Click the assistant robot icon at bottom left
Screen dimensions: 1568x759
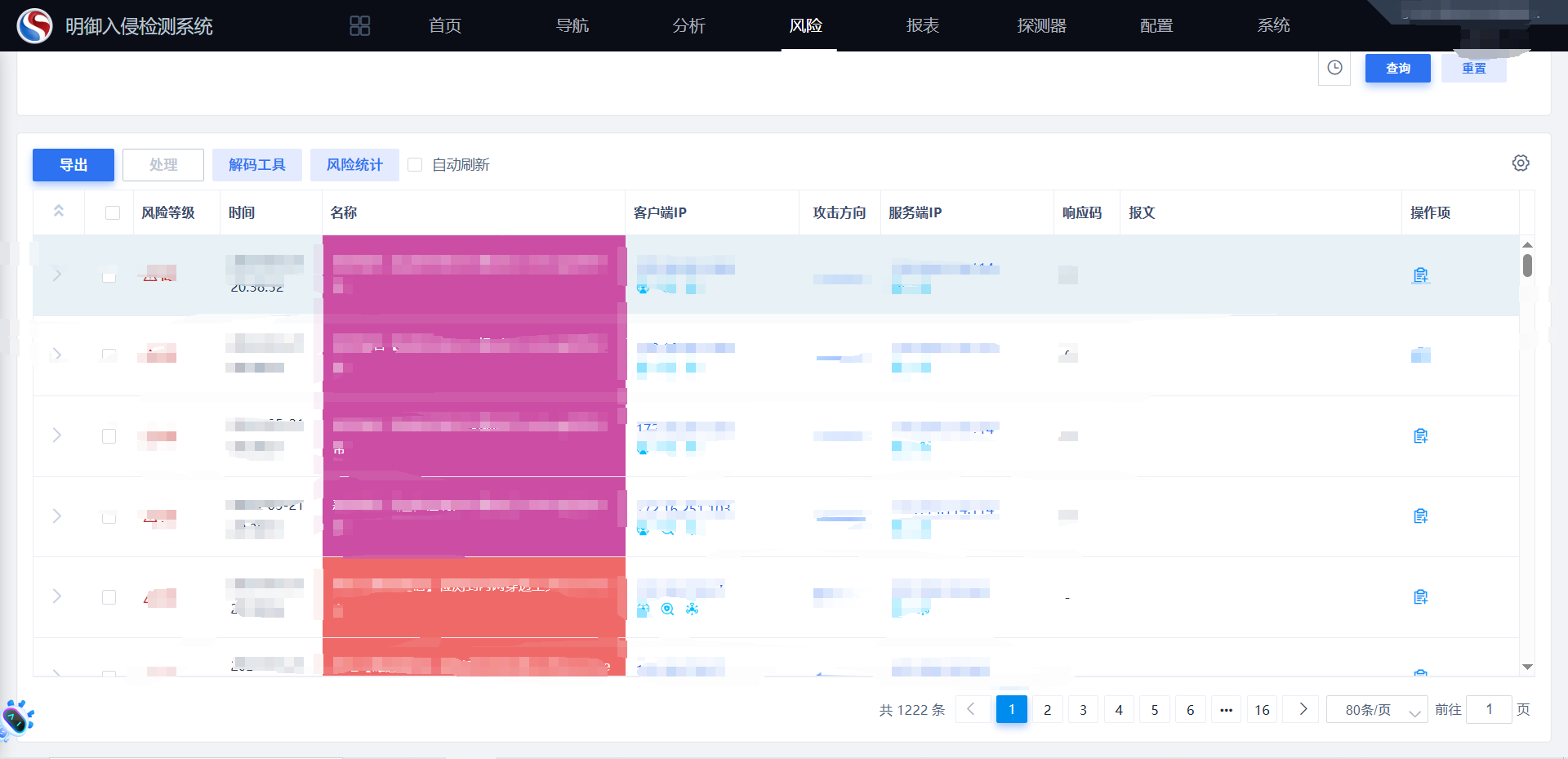point(17,719)
